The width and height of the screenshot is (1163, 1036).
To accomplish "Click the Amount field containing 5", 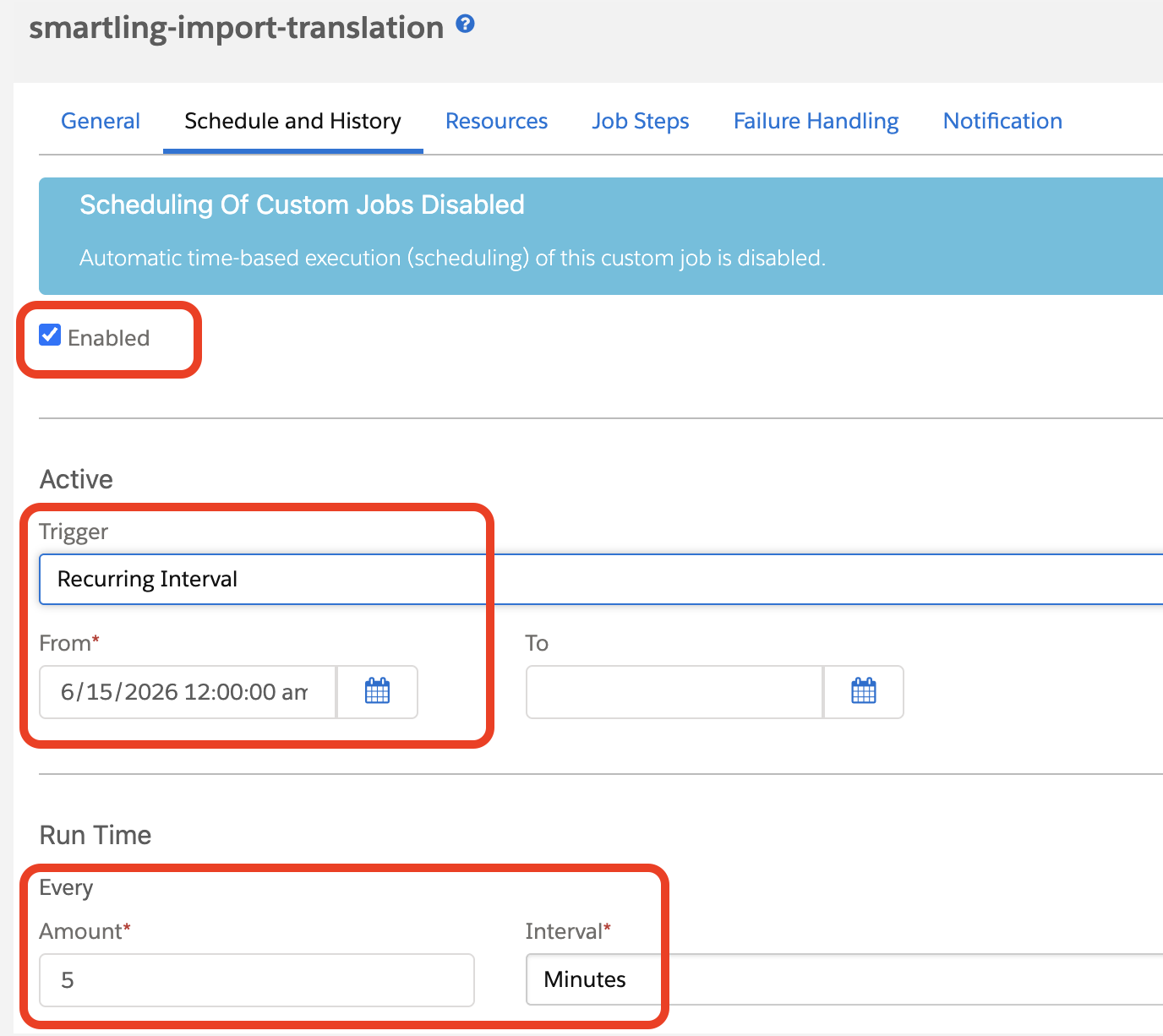I will tap(257, 980).
